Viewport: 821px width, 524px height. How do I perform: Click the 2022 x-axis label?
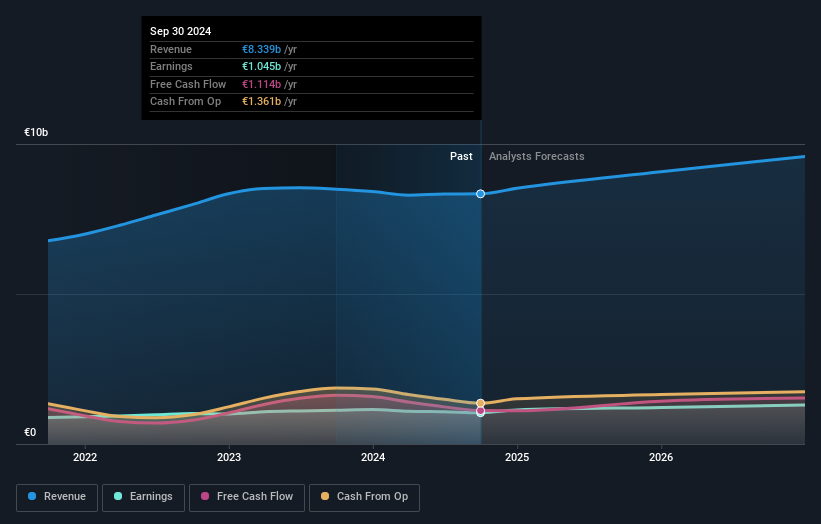pos(85,458)
